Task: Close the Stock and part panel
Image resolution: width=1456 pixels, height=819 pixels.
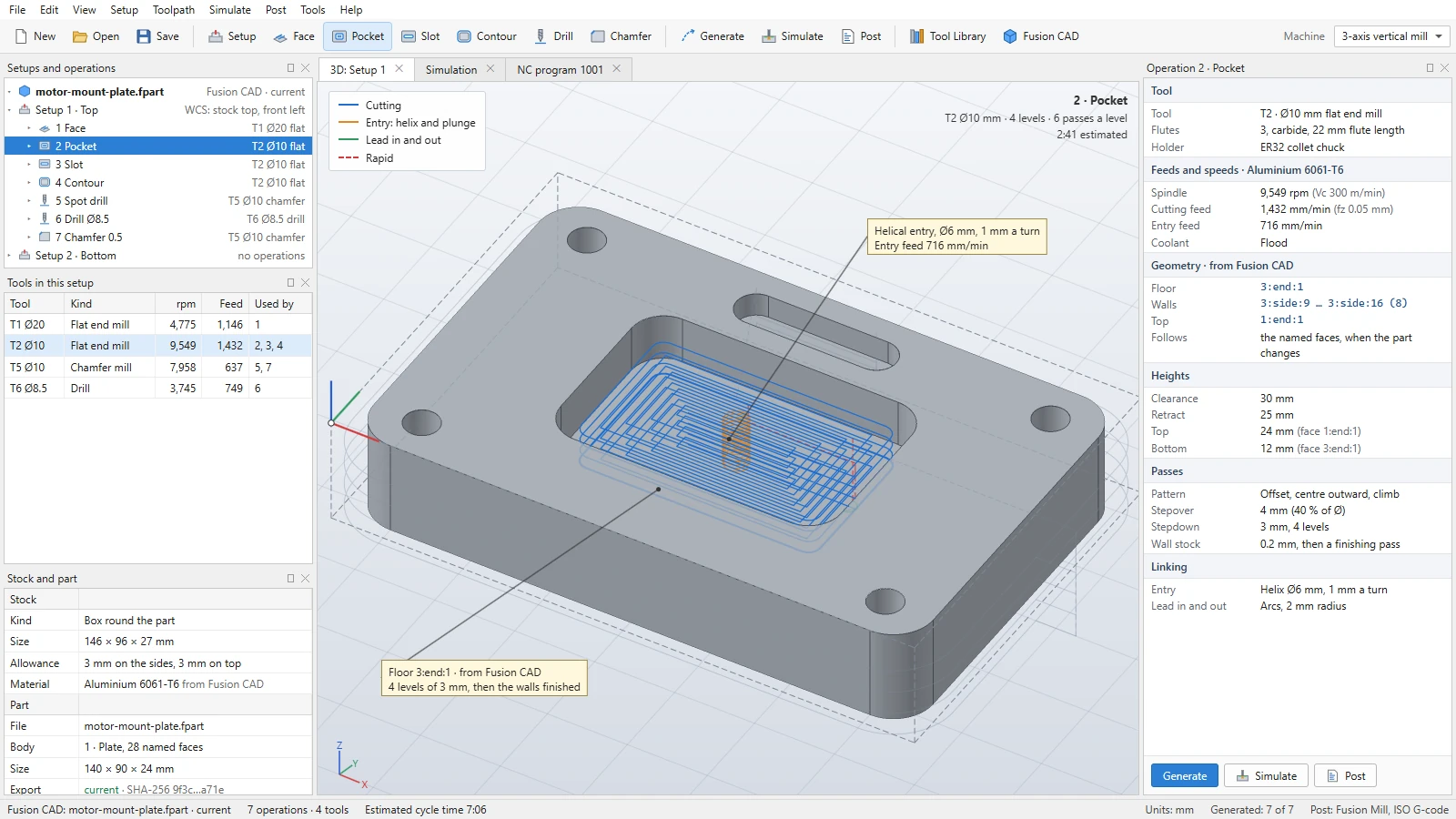Action: click(x=306, y=579)
